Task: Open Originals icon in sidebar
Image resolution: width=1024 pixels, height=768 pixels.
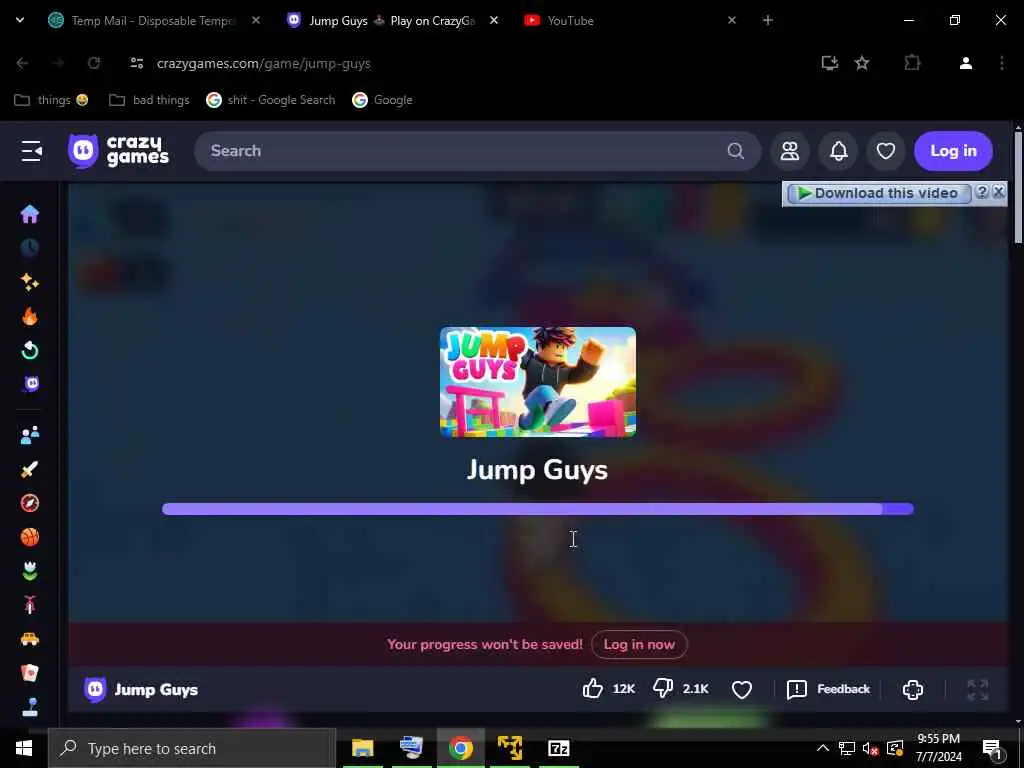Action: [31, 384]
